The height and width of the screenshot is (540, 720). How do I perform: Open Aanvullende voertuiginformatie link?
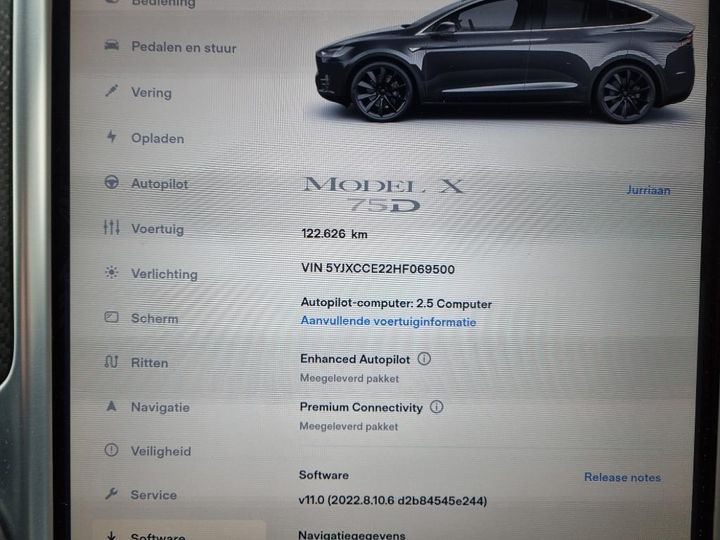388,321
